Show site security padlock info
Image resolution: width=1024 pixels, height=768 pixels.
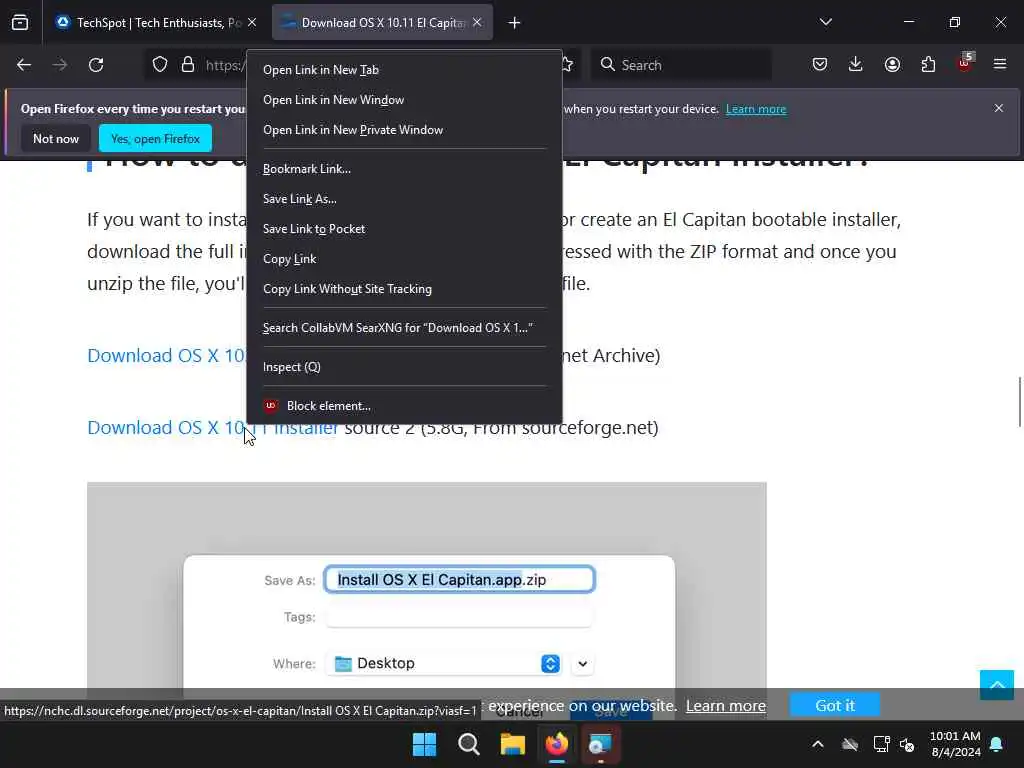tap(188, 65)
